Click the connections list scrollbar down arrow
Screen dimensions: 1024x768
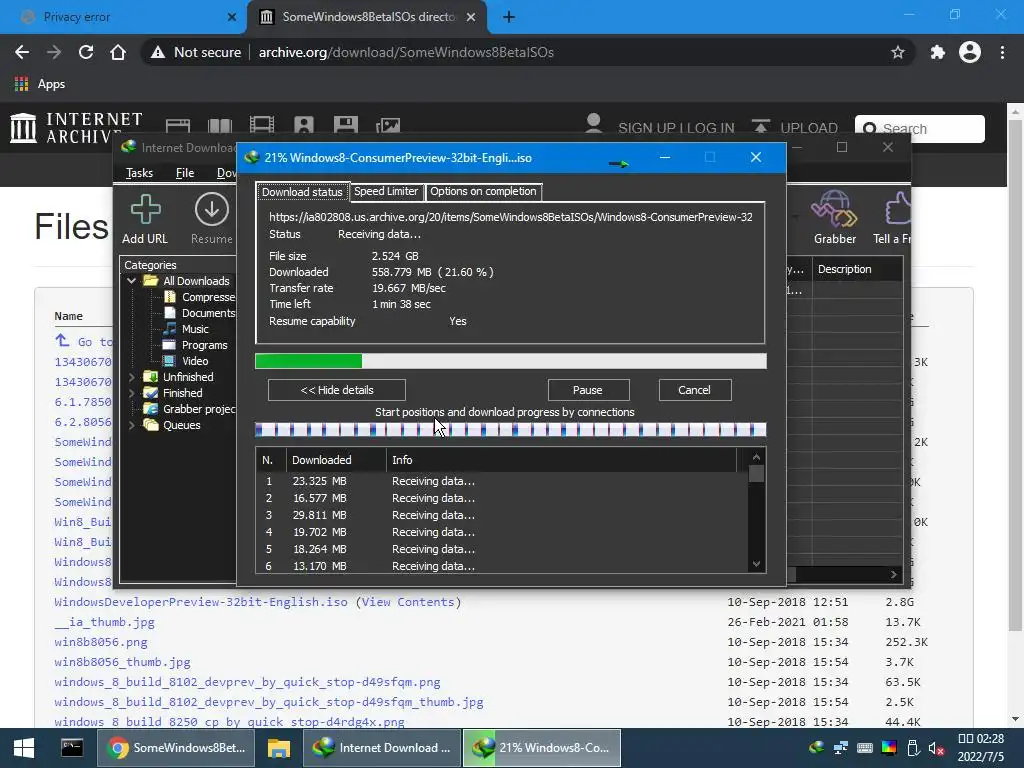pos(756,564)
